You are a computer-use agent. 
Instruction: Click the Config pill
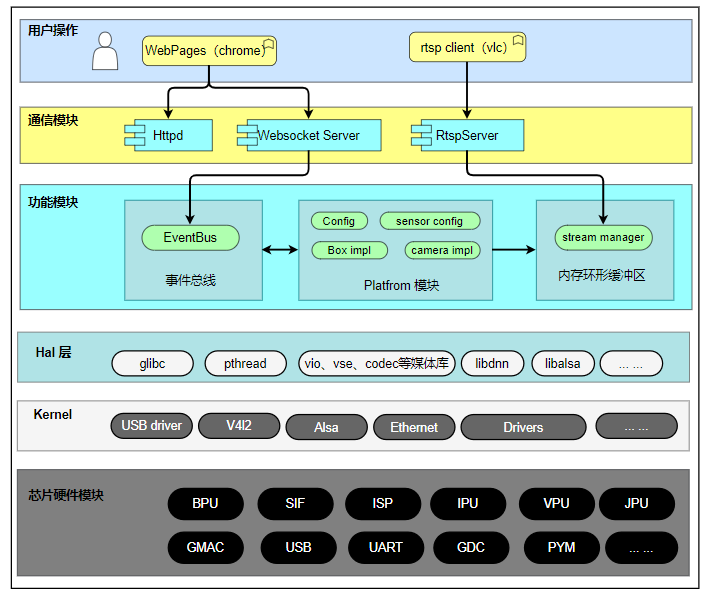(339, 221)
